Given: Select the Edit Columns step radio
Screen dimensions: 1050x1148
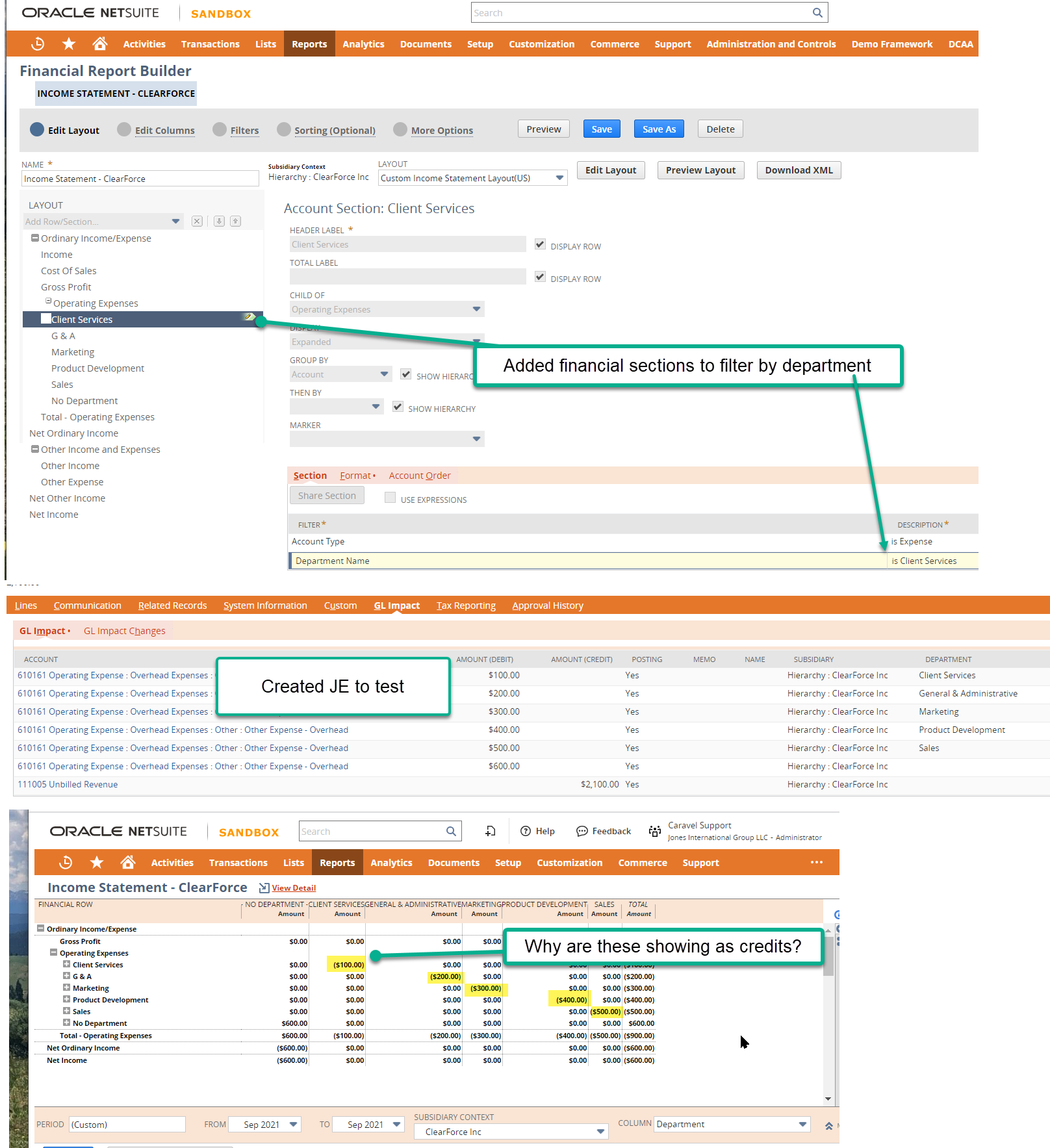Looking at the screenshot, I should (124, 129).
